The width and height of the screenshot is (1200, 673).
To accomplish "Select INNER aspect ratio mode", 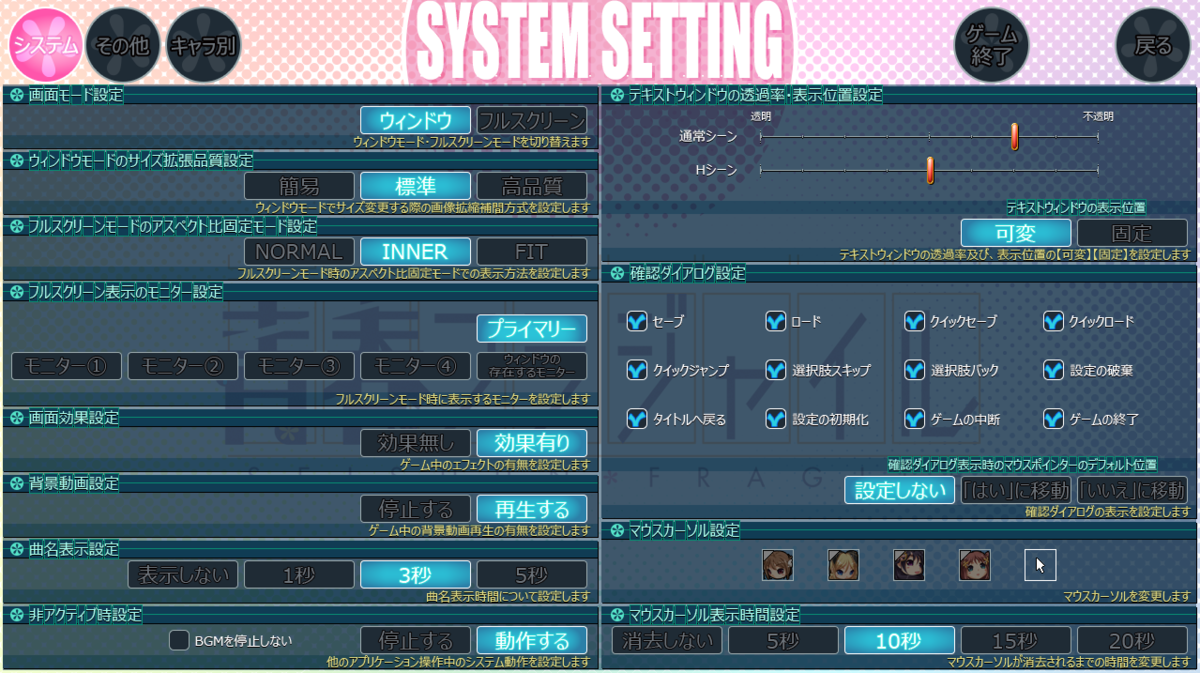I will (416, 252).
